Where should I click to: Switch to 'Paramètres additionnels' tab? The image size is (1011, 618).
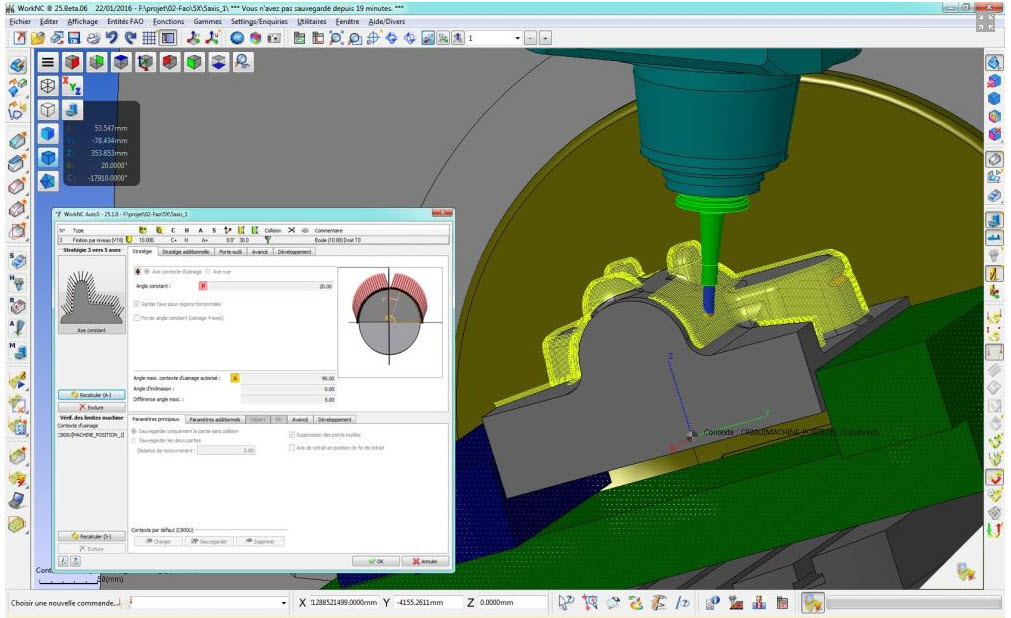[x=214, y=419]
